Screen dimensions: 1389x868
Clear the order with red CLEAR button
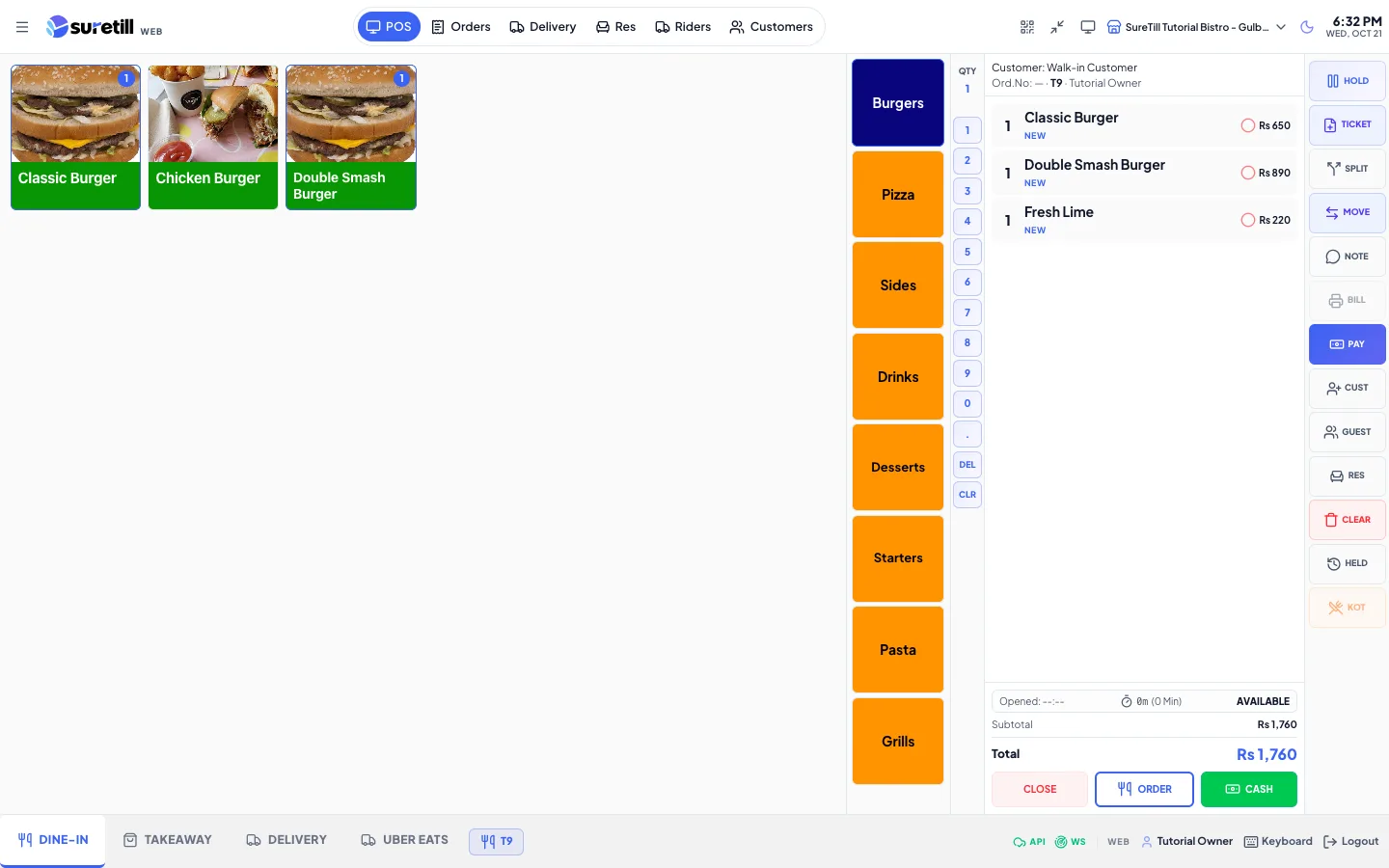[1348, 520]
